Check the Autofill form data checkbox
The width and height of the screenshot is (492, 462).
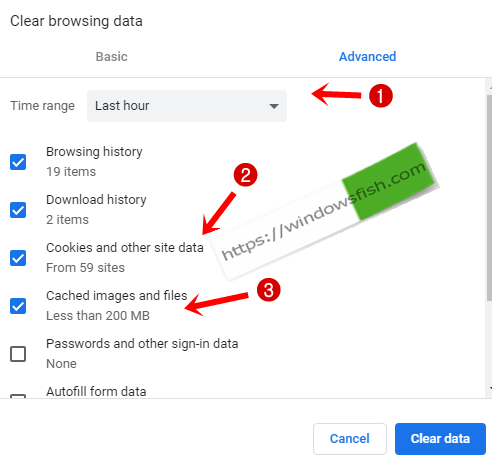coord(18,396)
